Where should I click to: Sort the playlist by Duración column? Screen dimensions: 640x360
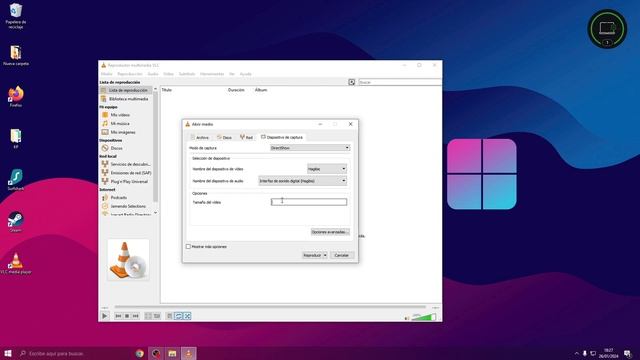point(236,90)
